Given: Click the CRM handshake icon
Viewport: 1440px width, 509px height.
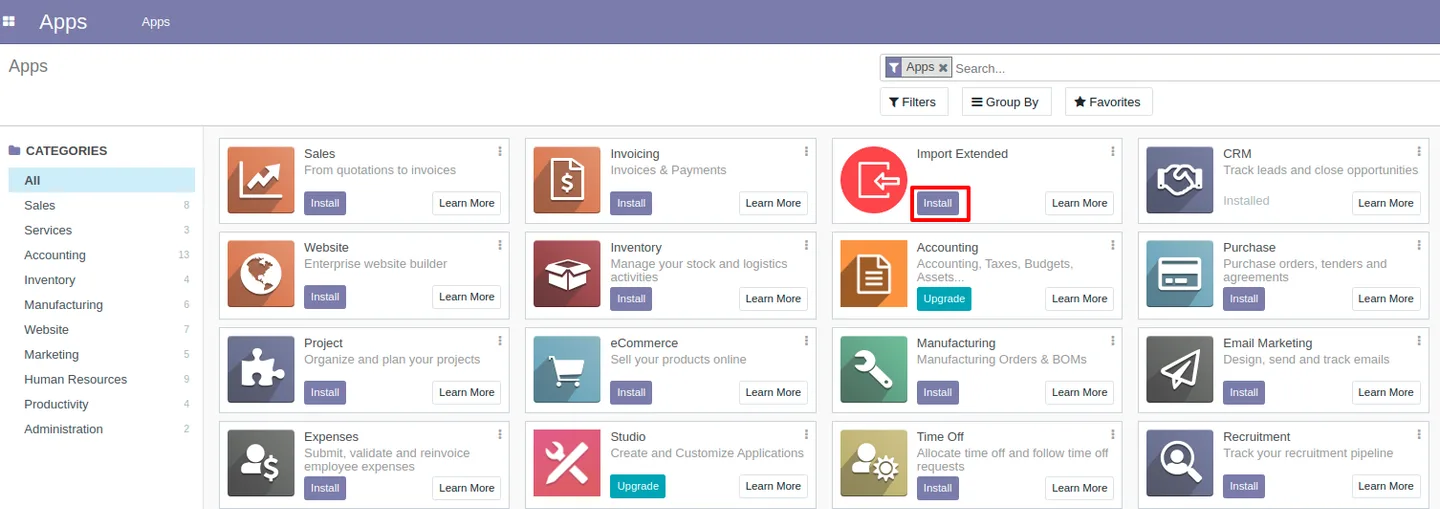Looking at the screenshot, I should tap(1180, 180).
